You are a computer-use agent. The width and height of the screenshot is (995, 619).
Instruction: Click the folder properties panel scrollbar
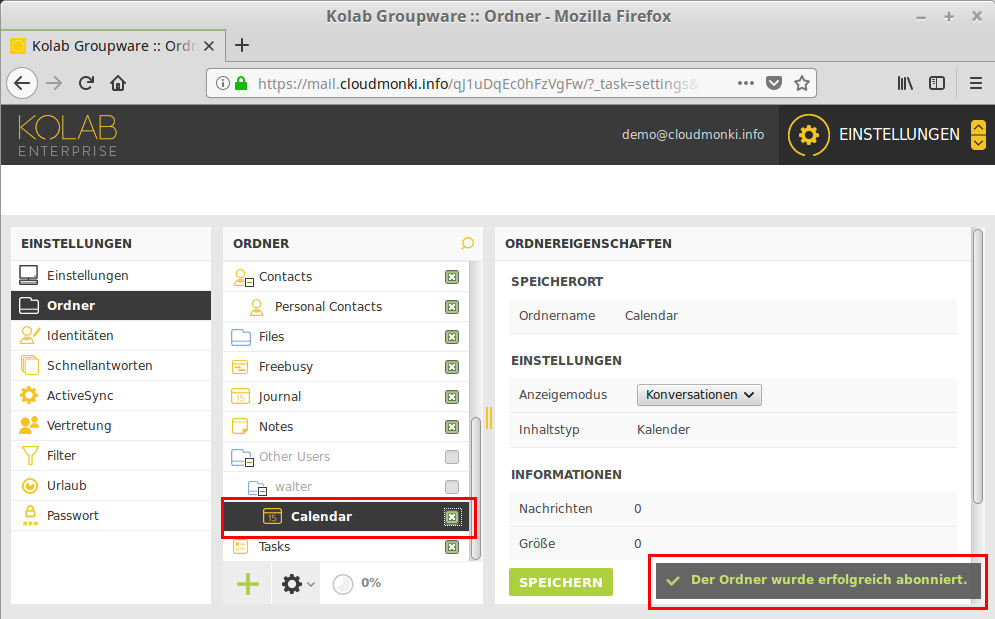pos(978,367)
